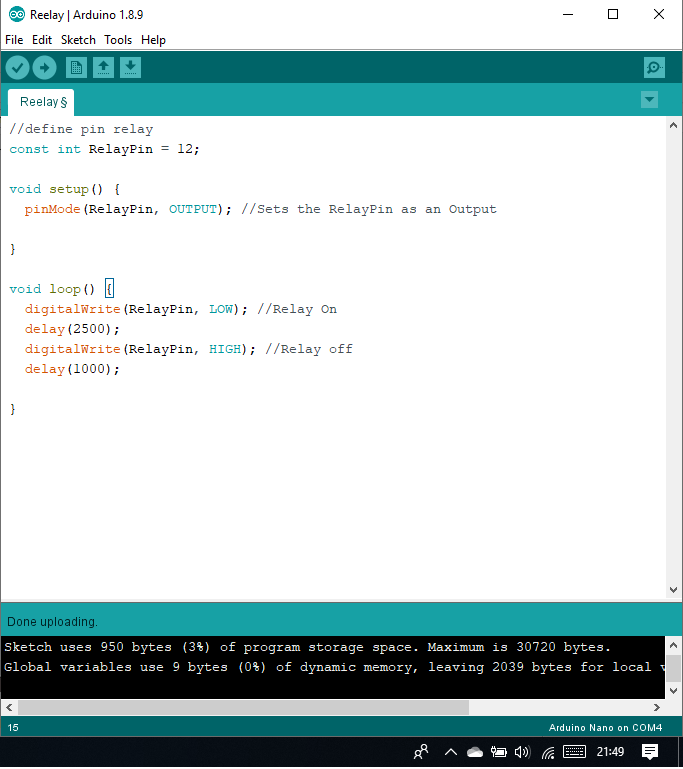683x769 pixels.
Task: Click 'Arduino Nano on COM4' board status
Action: point(605,727)
